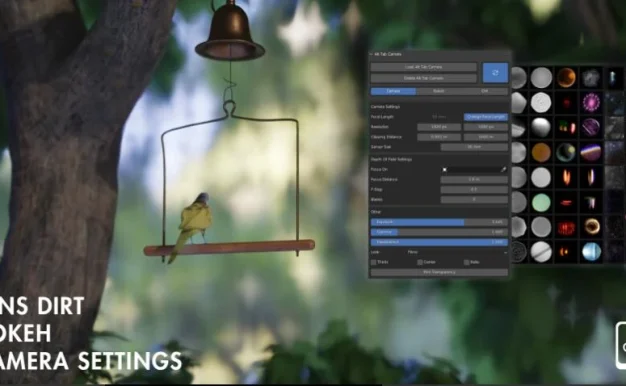Select the grey smoky cloud thumbnail
Screen dimensions: 626x386
point(591,77)
